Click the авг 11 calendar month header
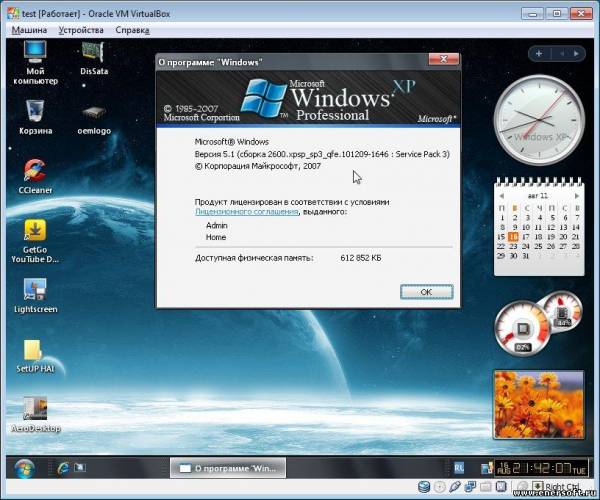The height and width of the screenshot is (500, 600). point(538,196)
